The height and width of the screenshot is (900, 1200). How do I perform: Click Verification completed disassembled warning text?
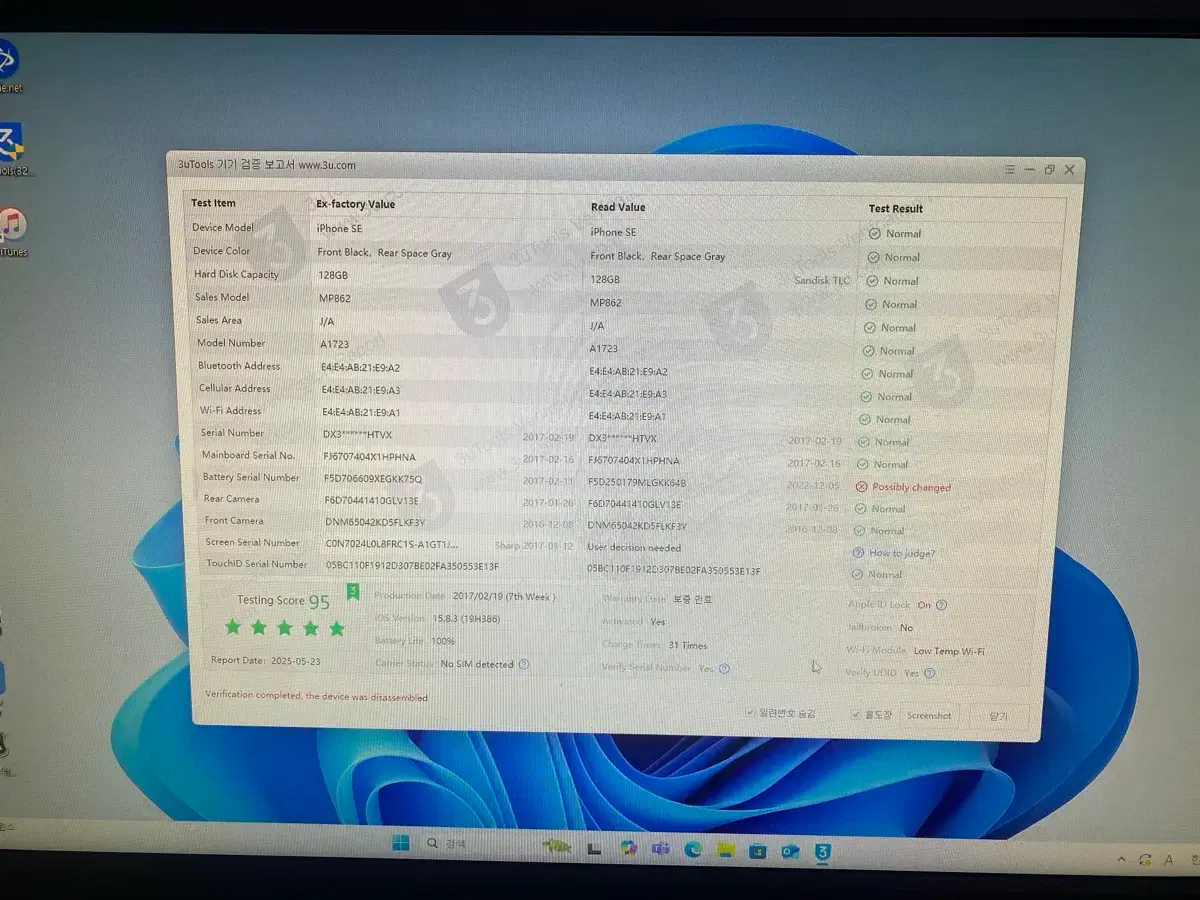point(317,696)
